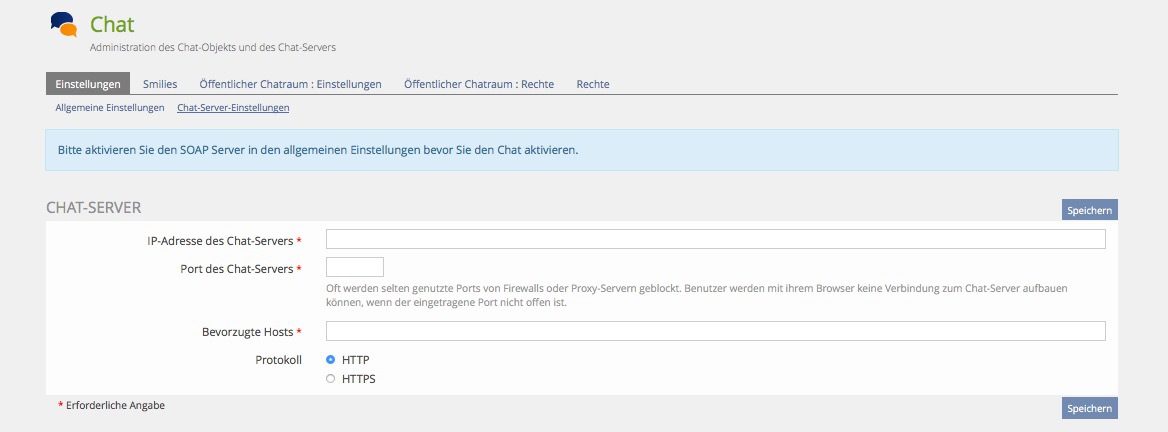This screenshot has height=432, width=1168.
Task: Select the Chat-Server-Einstellungen sub-tab
Action: click(233, 107)
